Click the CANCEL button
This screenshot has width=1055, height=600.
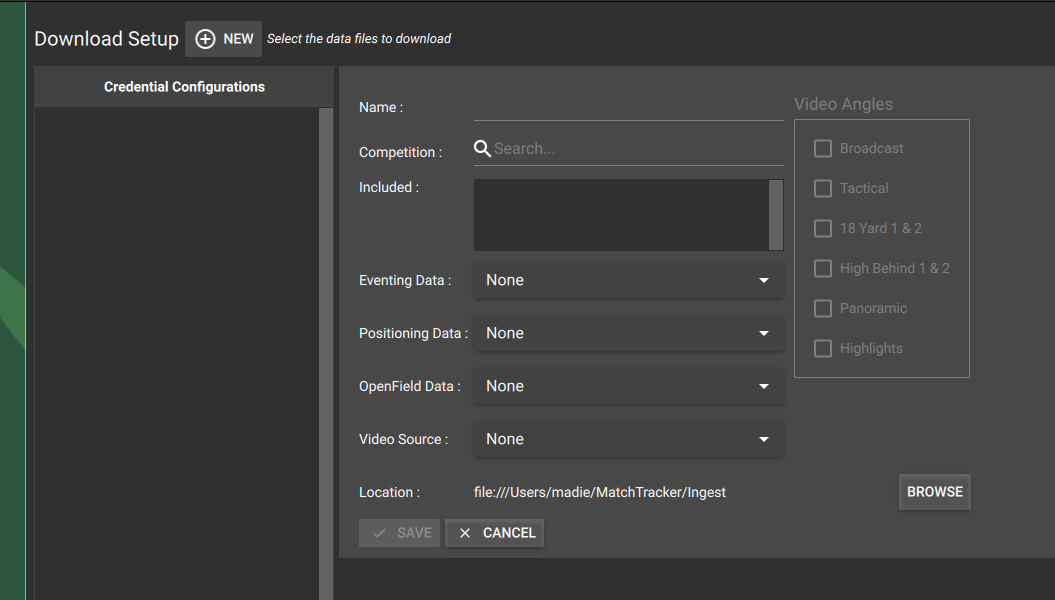(x=495, y=533)
